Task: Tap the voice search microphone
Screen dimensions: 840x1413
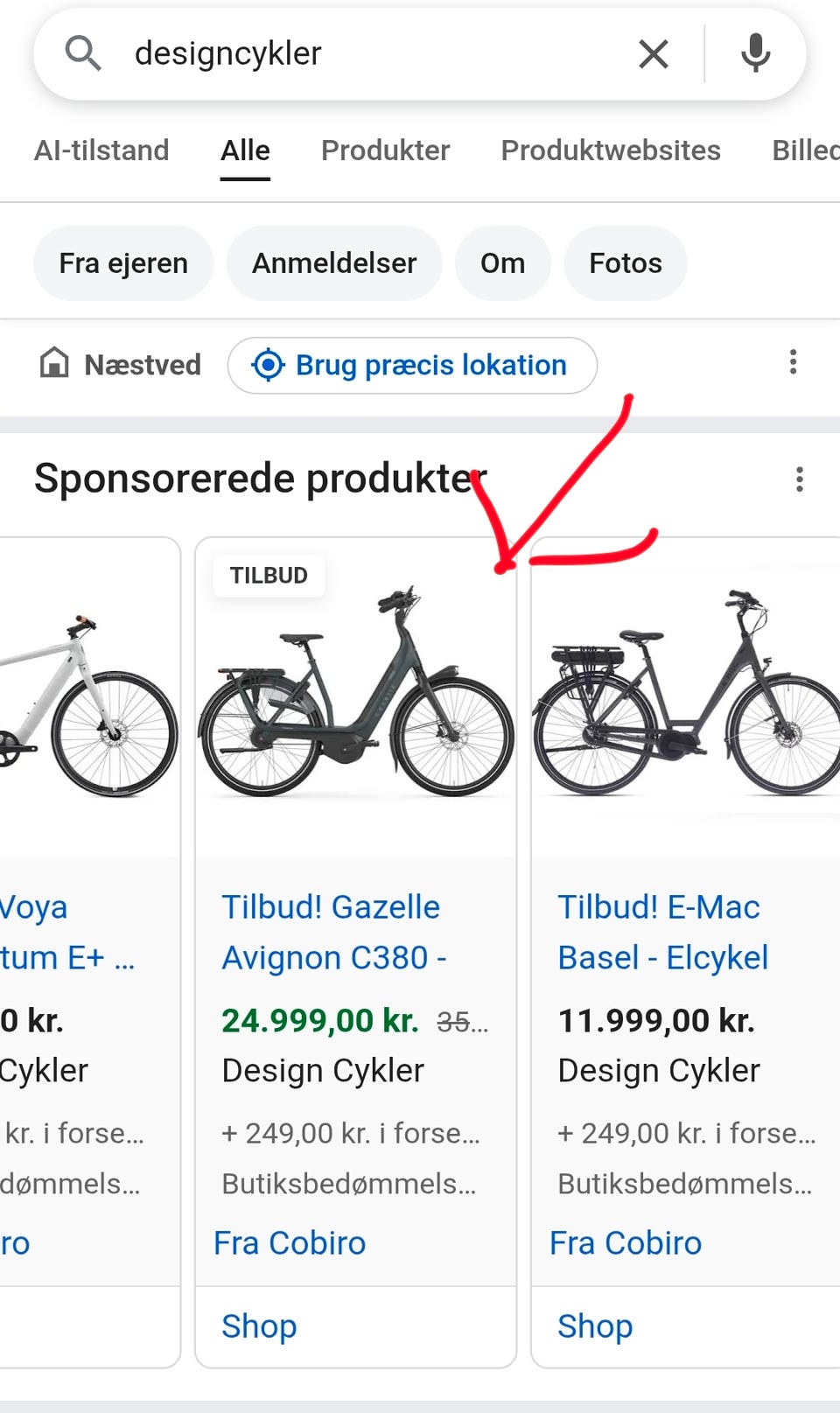Action: point(755,53)
